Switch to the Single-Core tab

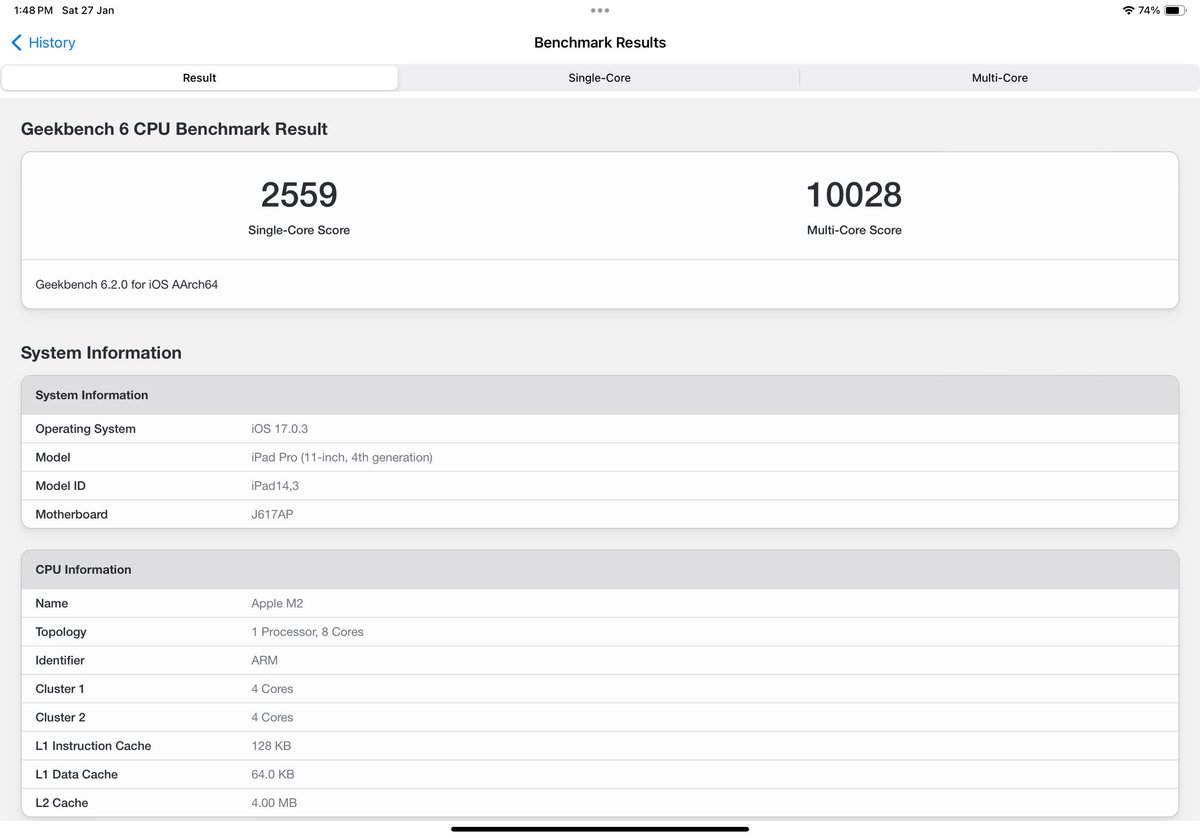tap(599, 78)
